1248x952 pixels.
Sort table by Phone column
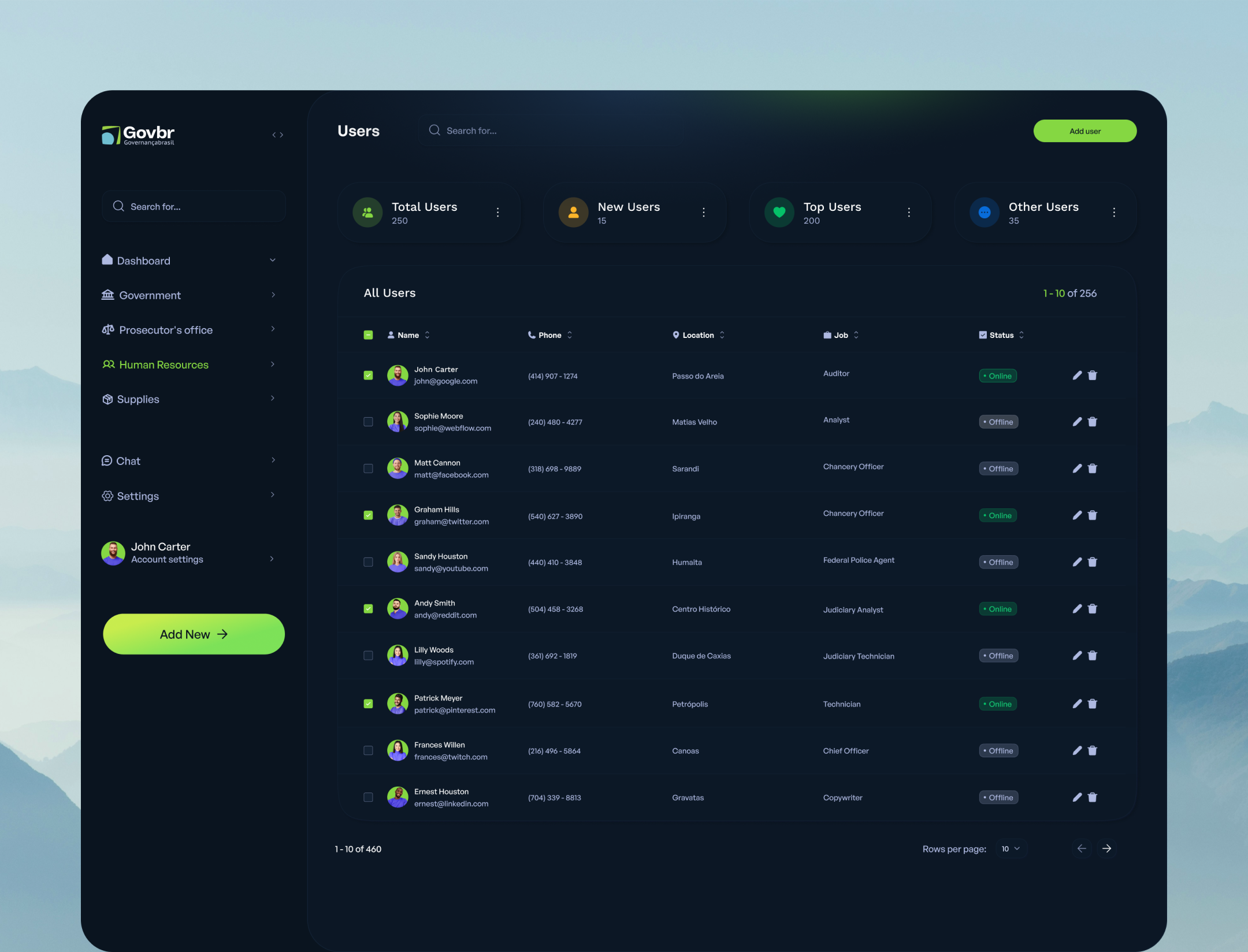coord(550,335)
